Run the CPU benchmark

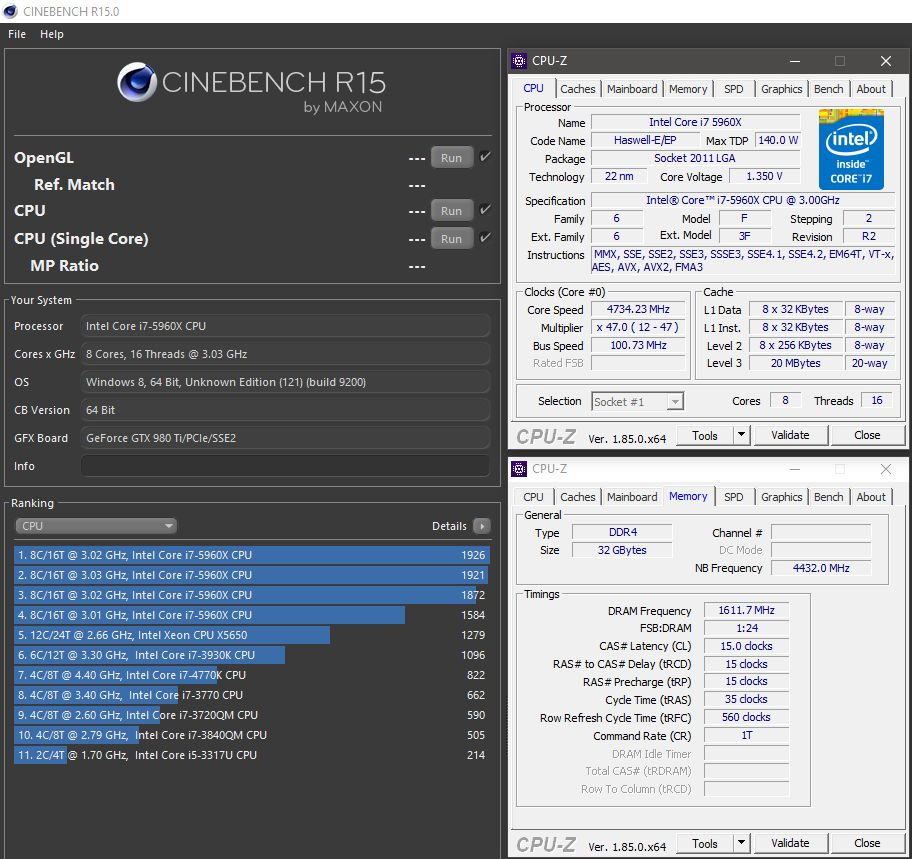coord(451,211)
